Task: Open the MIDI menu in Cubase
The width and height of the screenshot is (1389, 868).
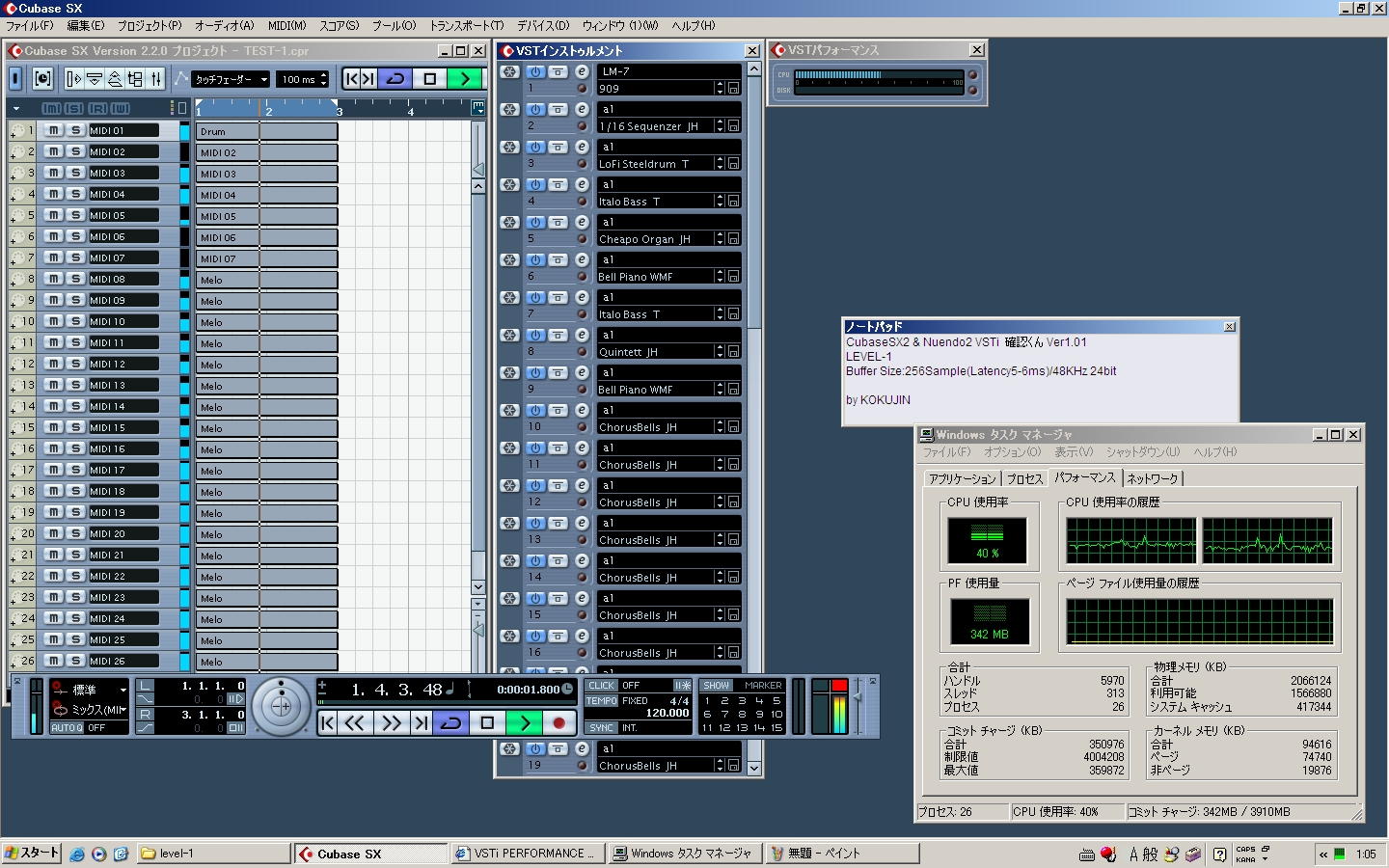Action: click(x=286, y=26)
